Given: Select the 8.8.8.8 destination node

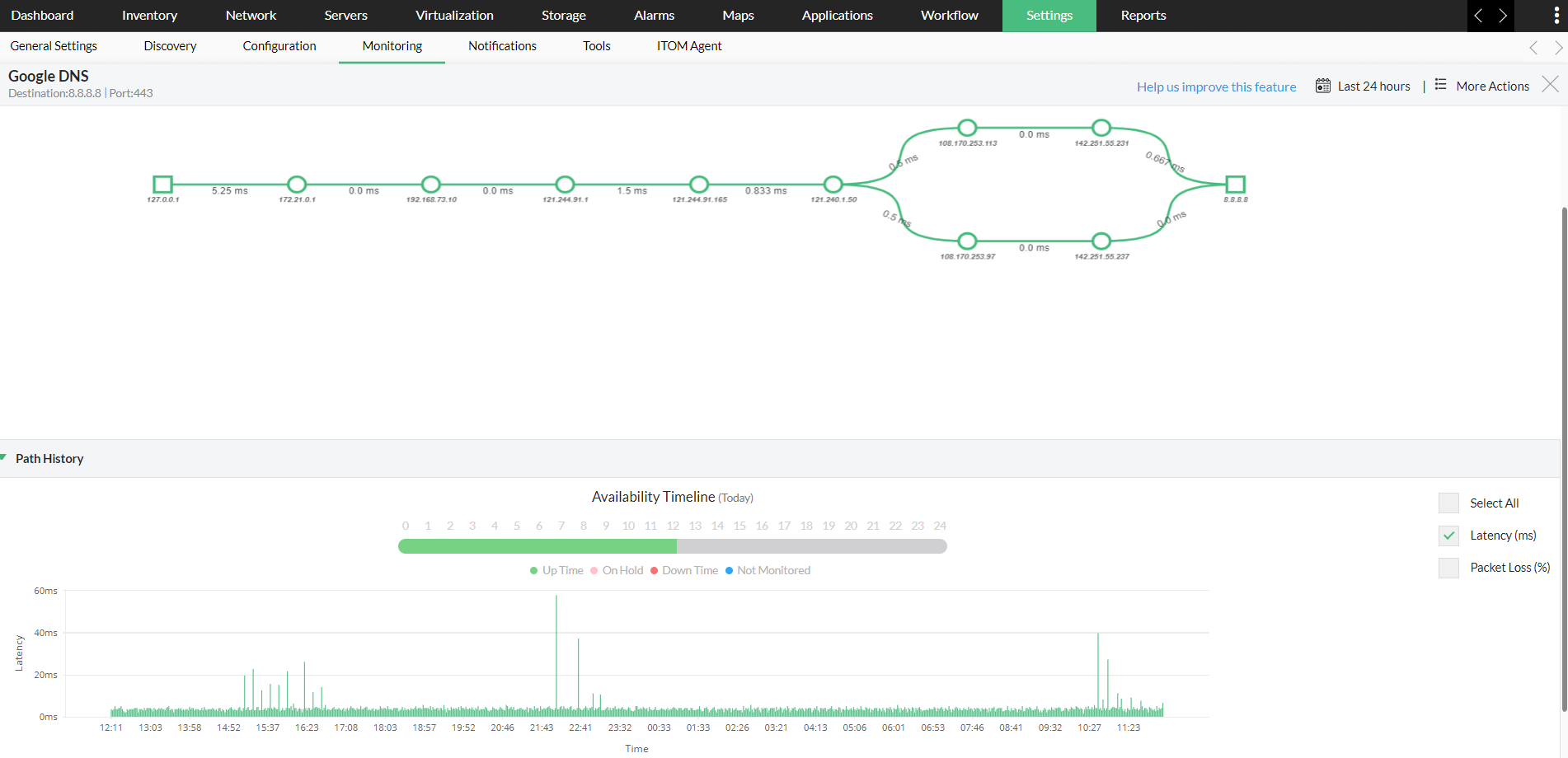Looking at the screenshot, I should pos(1235,185).
